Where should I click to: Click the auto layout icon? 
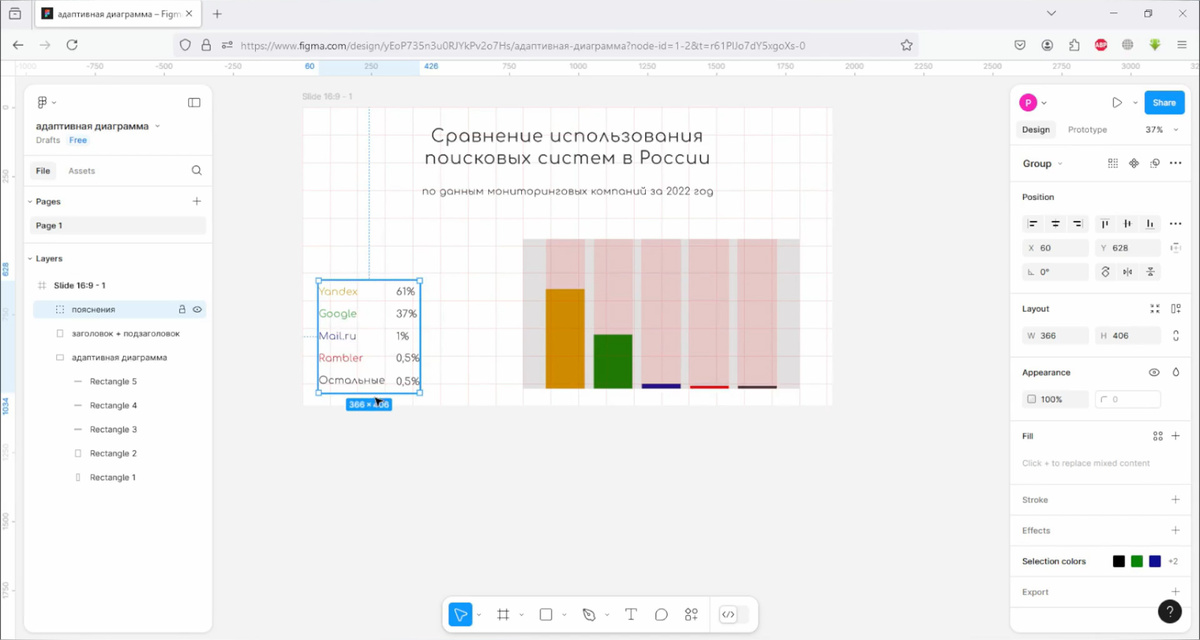pyautogui.click(x=1176, y=309)
